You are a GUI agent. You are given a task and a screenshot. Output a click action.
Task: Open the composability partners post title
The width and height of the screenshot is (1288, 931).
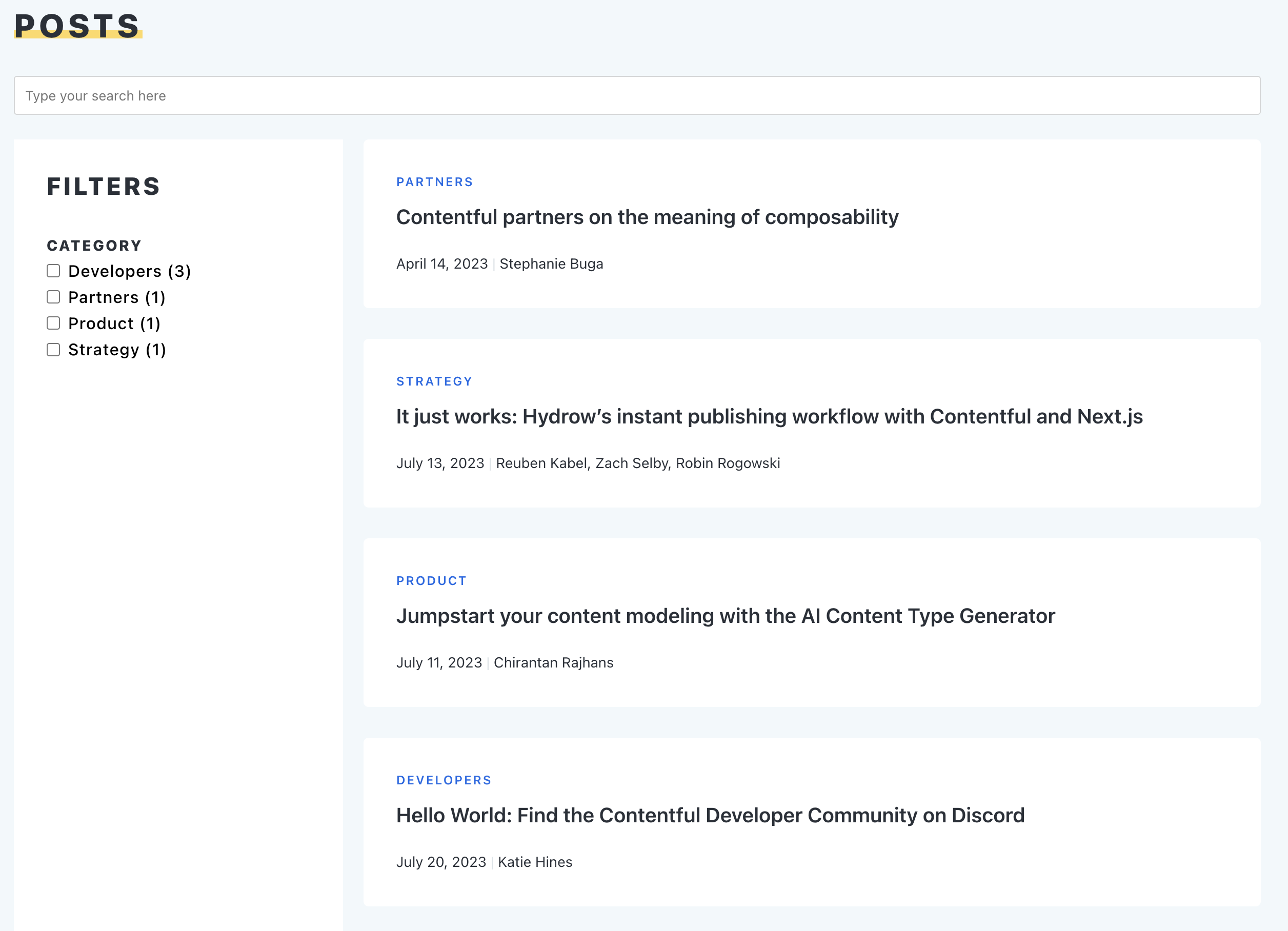(x=647, y=217)
